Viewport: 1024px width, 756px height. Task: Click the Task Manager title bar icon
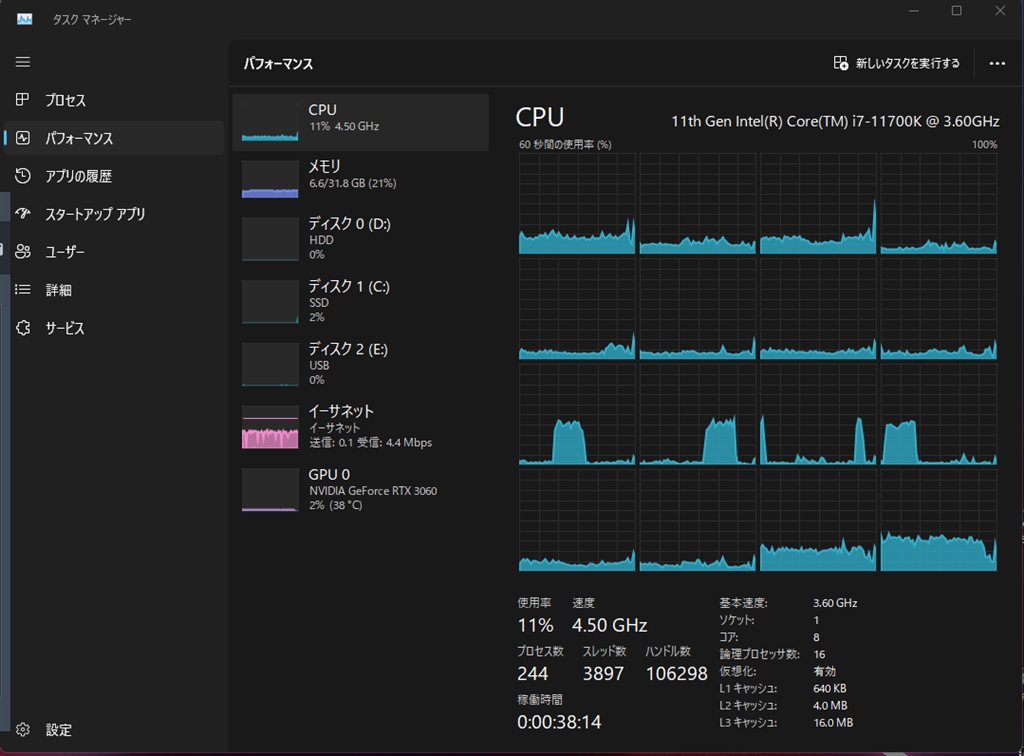tap(25, 19)
